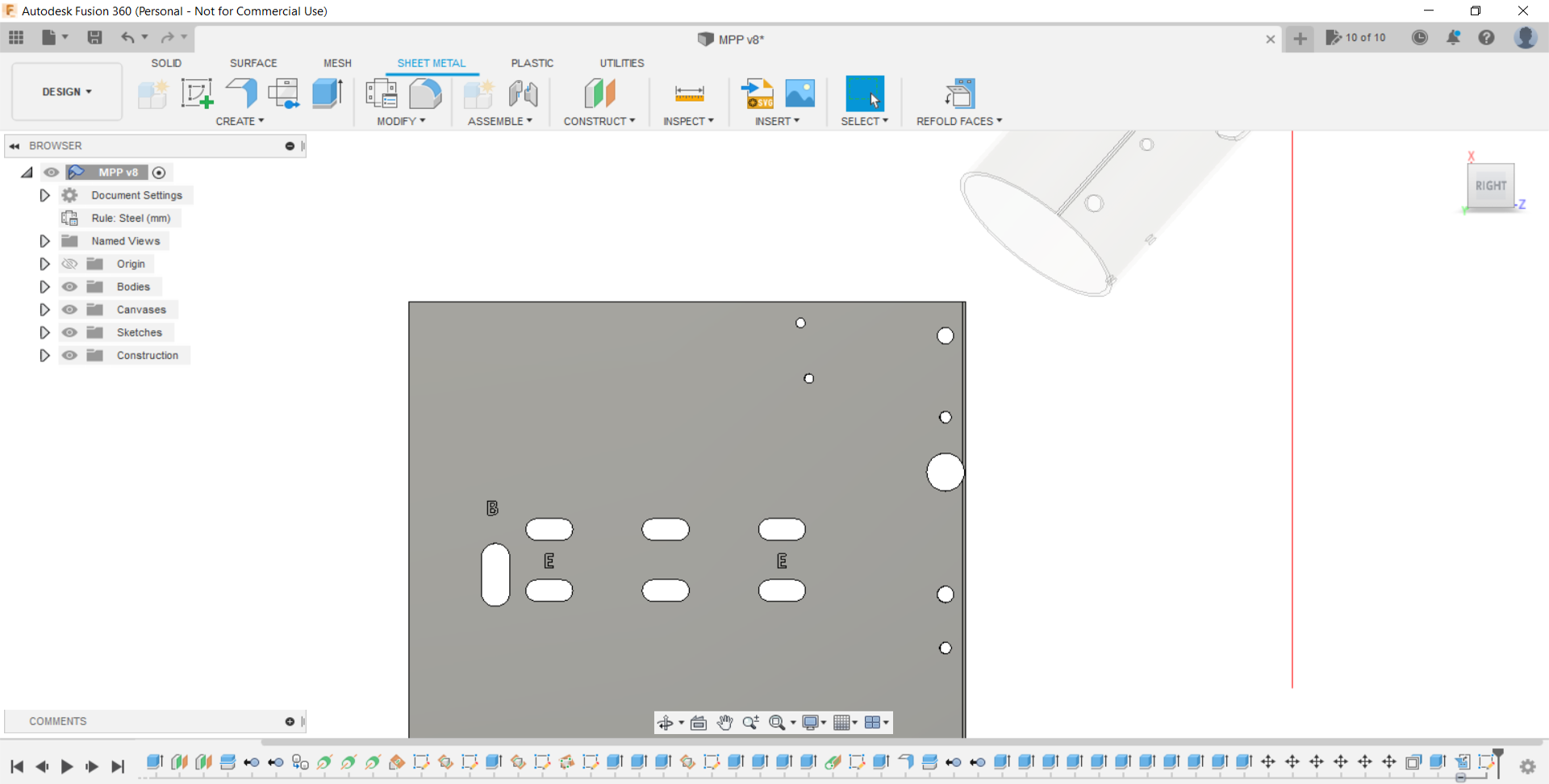Open the Data Panel grid icon
1549x784 pixels.
(x=16, y=37)
